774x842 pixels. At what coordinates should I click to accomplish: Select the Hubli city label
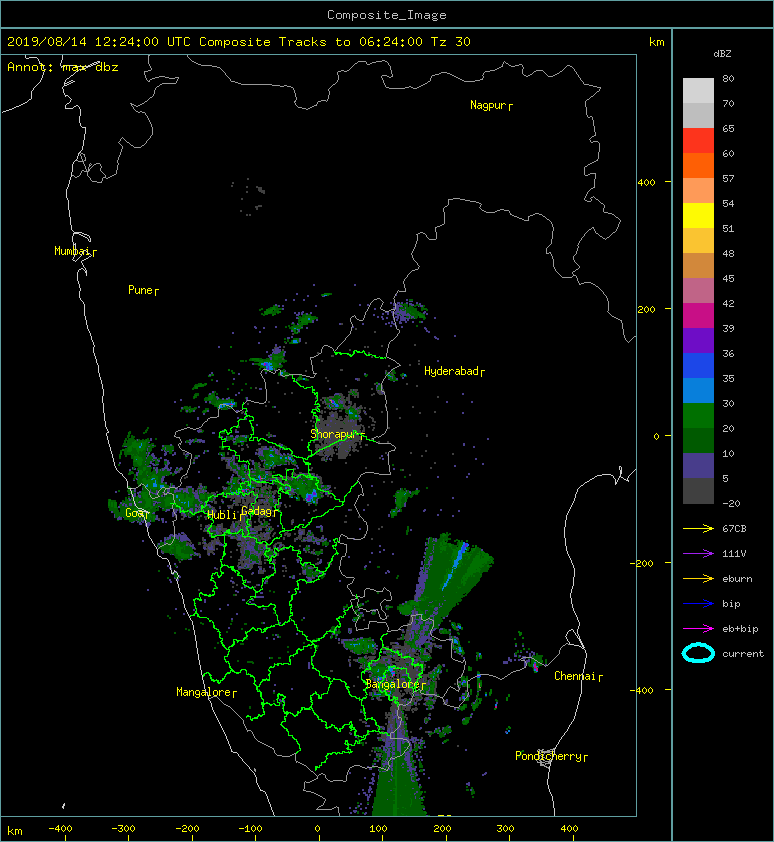coord(225,515)
